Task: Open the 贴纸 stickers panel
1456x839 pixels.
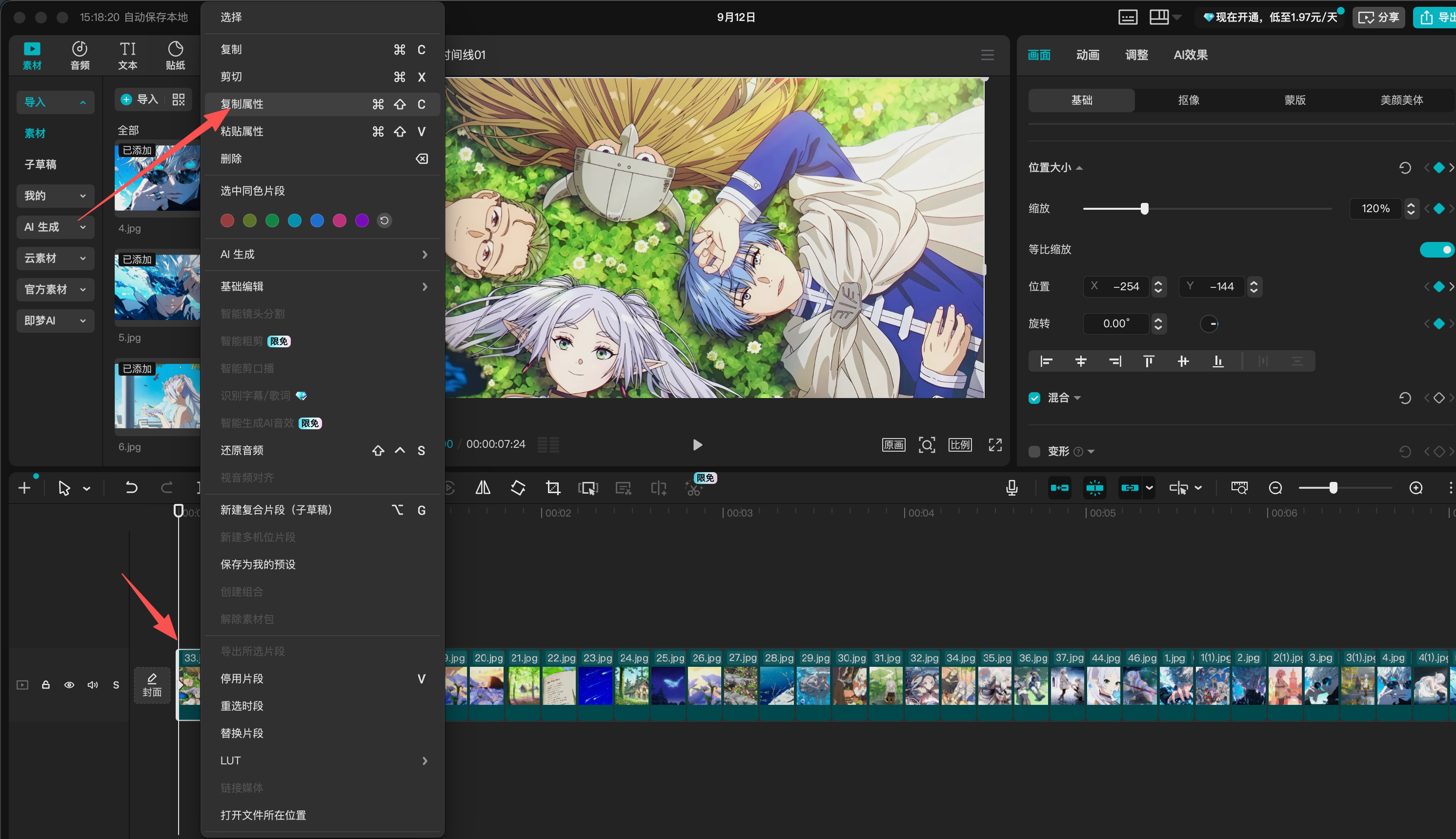Action: (x=175, y=55)
